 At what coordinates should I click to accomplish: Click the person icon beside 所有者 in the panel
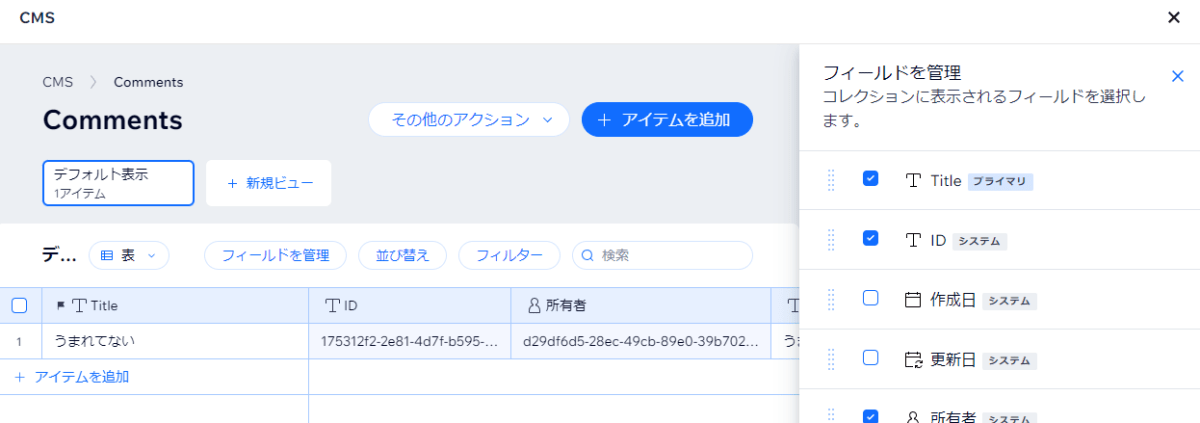pyautogui.click(x=913, y=417)
